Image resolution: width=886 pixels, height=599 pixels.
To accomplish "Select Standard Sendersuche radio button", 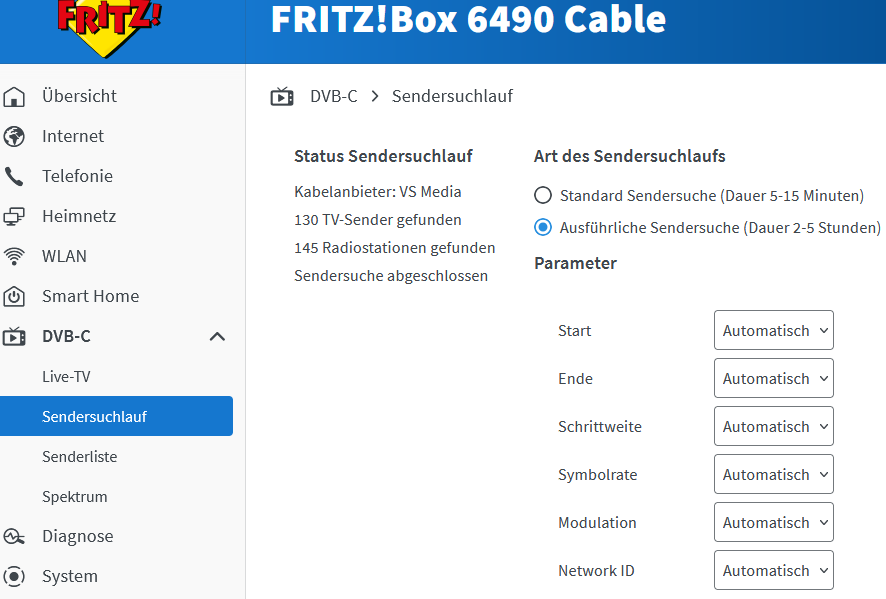I will tap(543, 196).
